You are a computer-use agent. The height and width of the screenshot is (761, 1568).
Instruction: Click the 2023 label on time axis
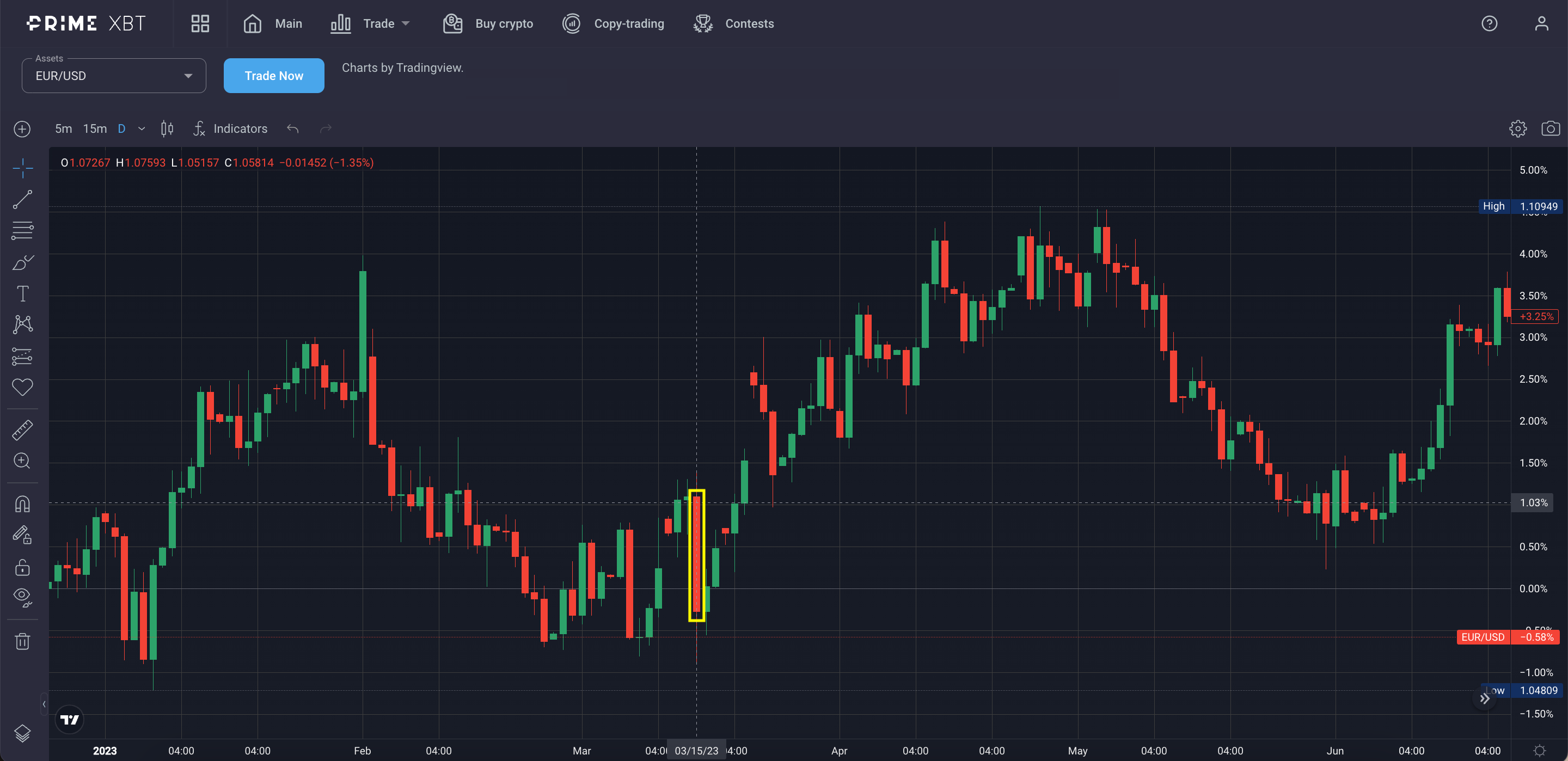pos(105,751)
